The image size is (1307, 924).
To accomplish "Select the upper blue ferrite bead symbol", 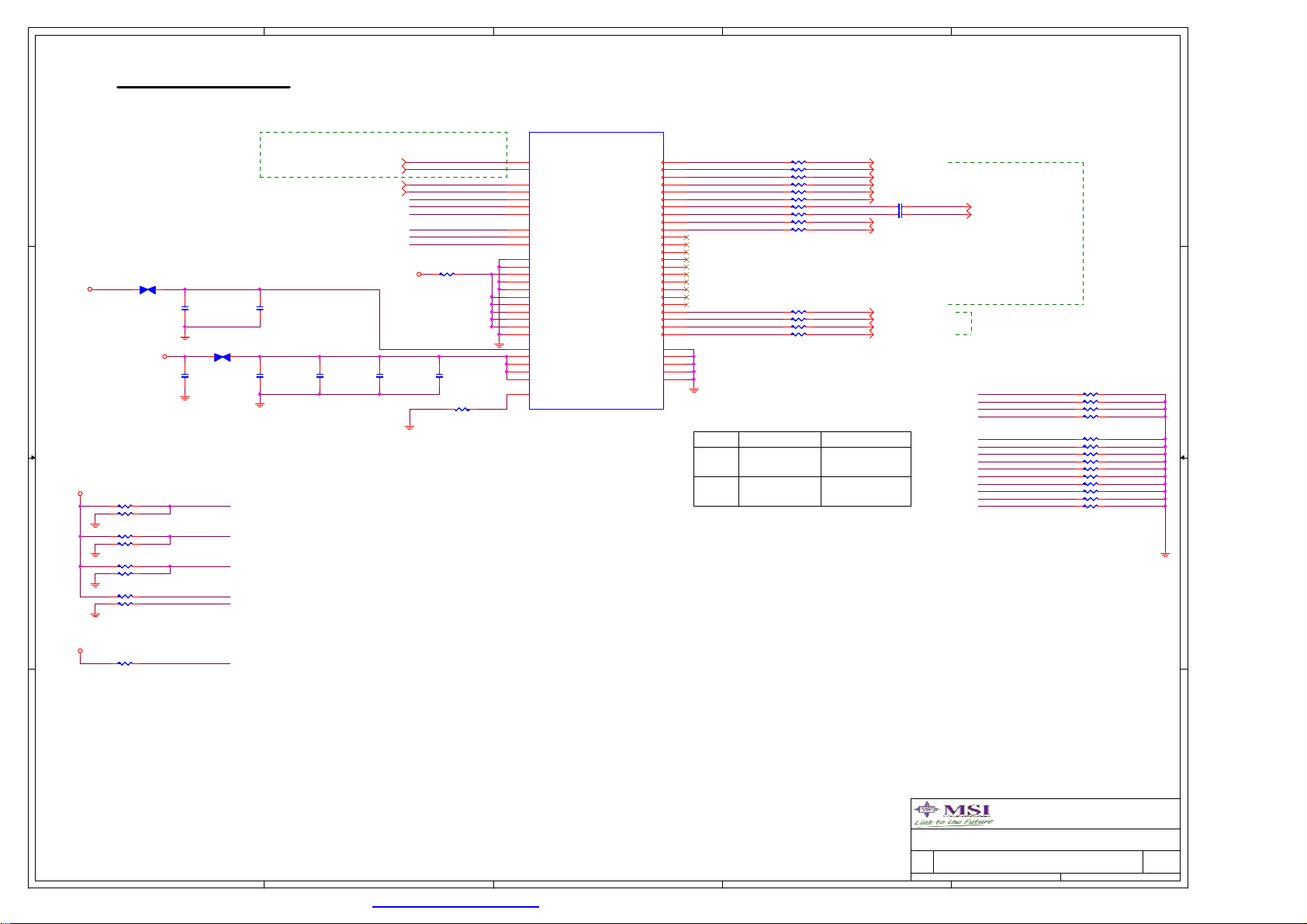I will 147,289.
